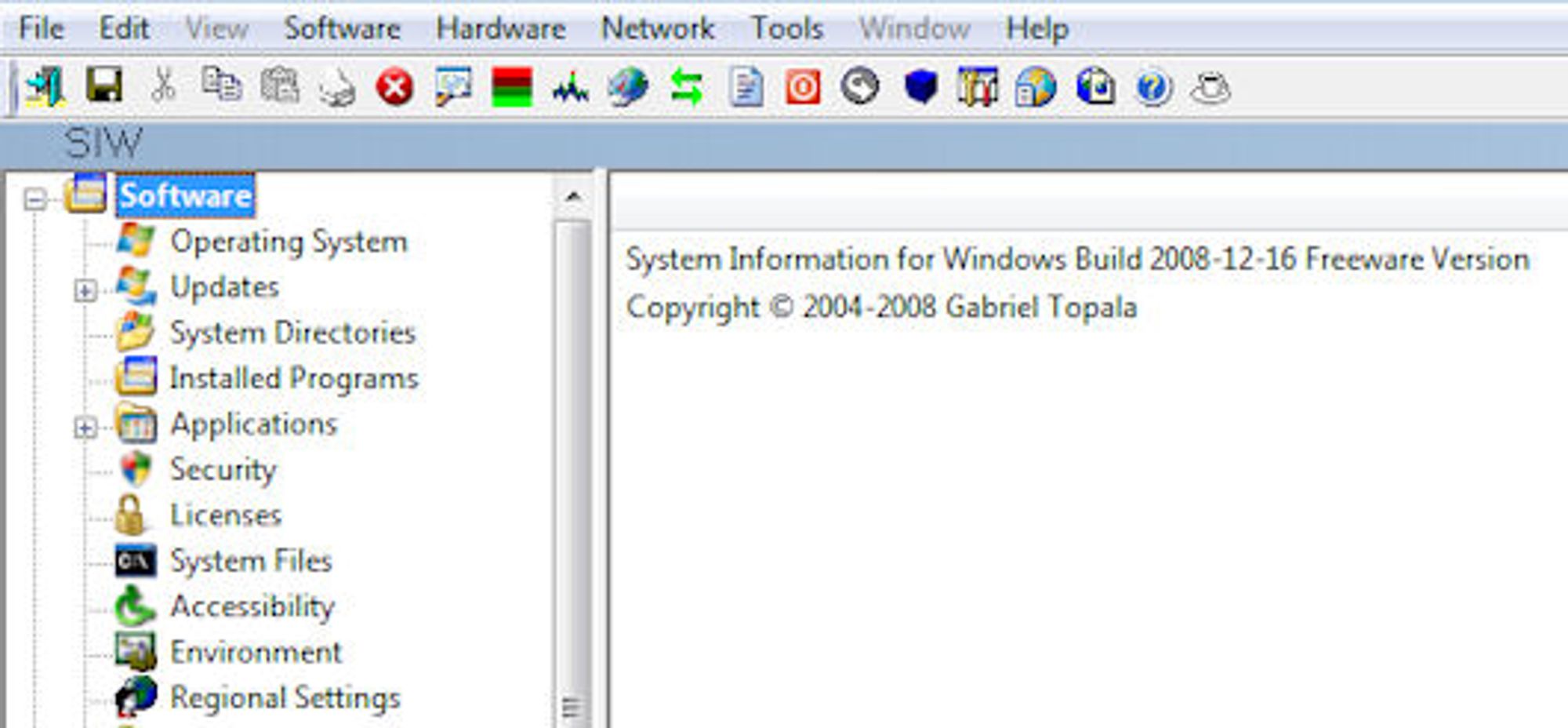Open the Edit menu

point(124,29)
